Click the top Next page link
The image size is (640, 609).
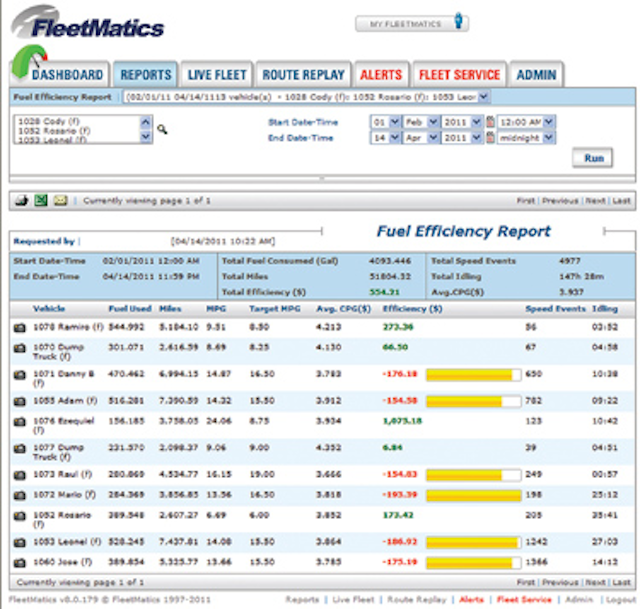click(595, 200)
